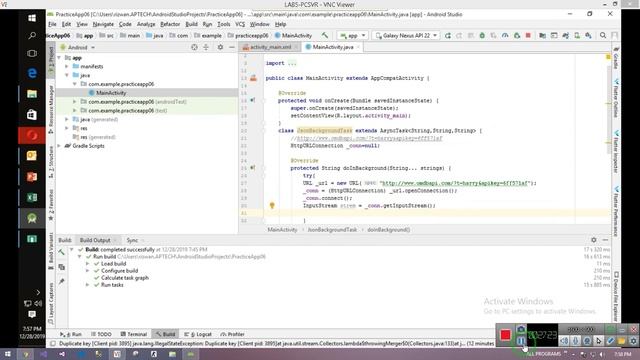Click the Gradle side panel tab on right edge
The height and width of the screenshot is (360, 640).
click(616, 58)
